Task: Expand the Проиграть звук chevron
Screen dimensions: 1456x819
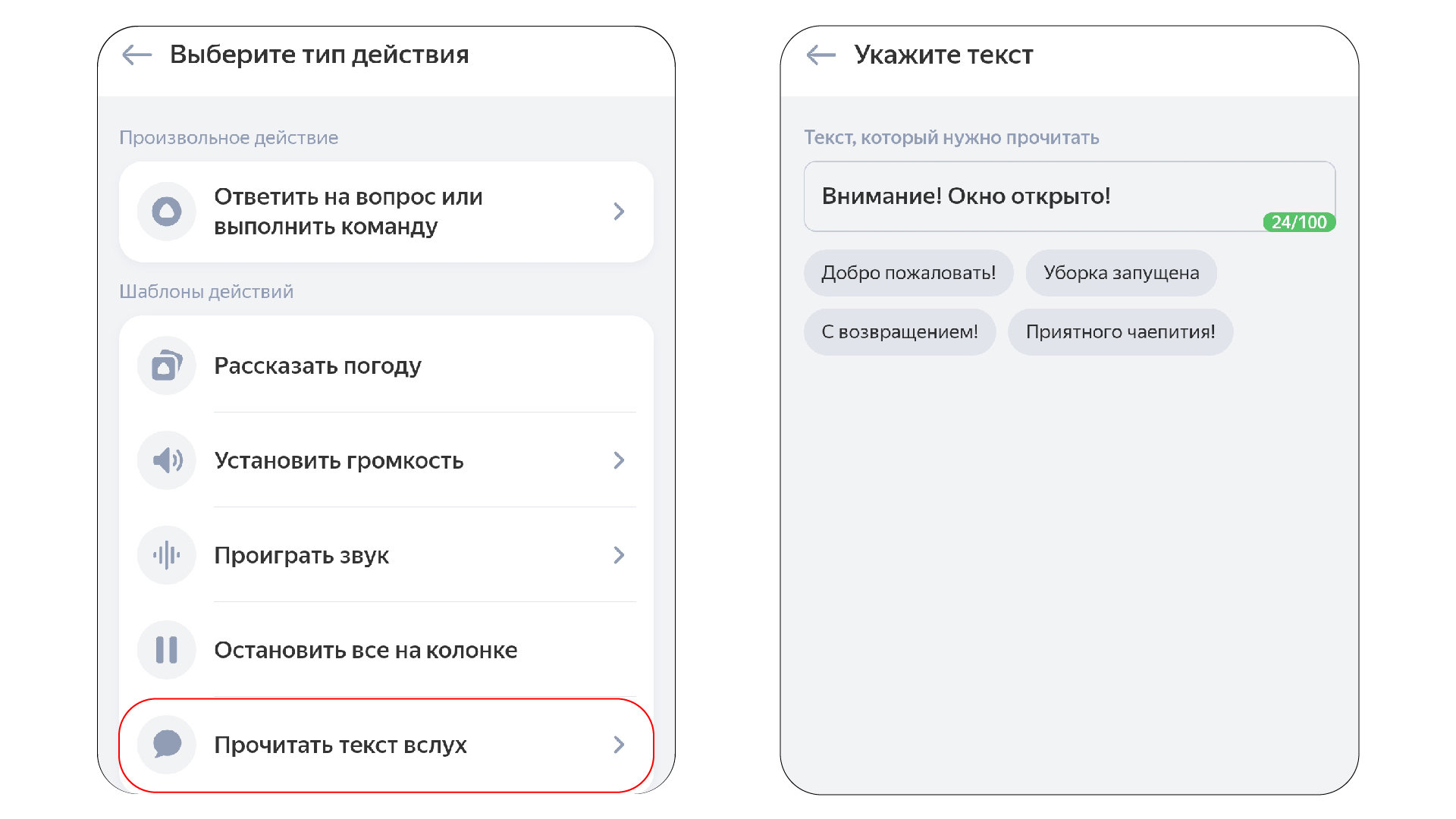Action: (619, 555)
